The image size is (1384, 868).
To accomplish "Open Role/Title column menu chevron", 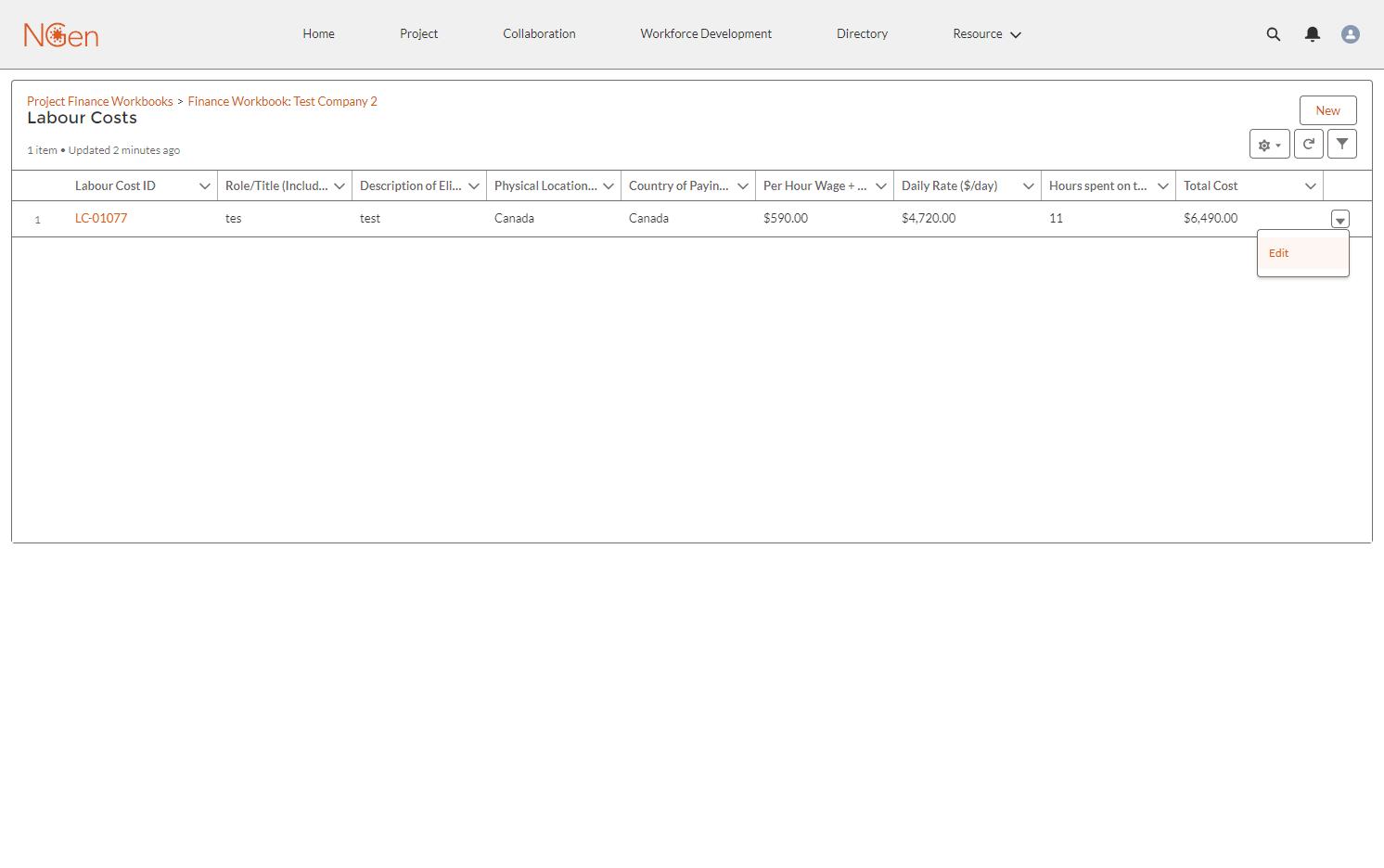I will [x=340, y=186].
